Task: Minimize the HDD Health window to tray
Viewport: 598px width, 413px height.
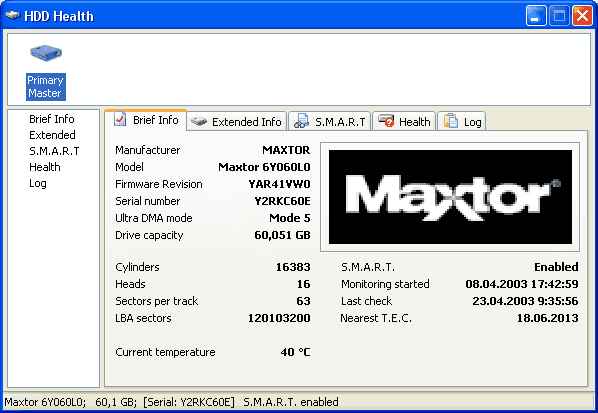Action: (x=536, y=16)
